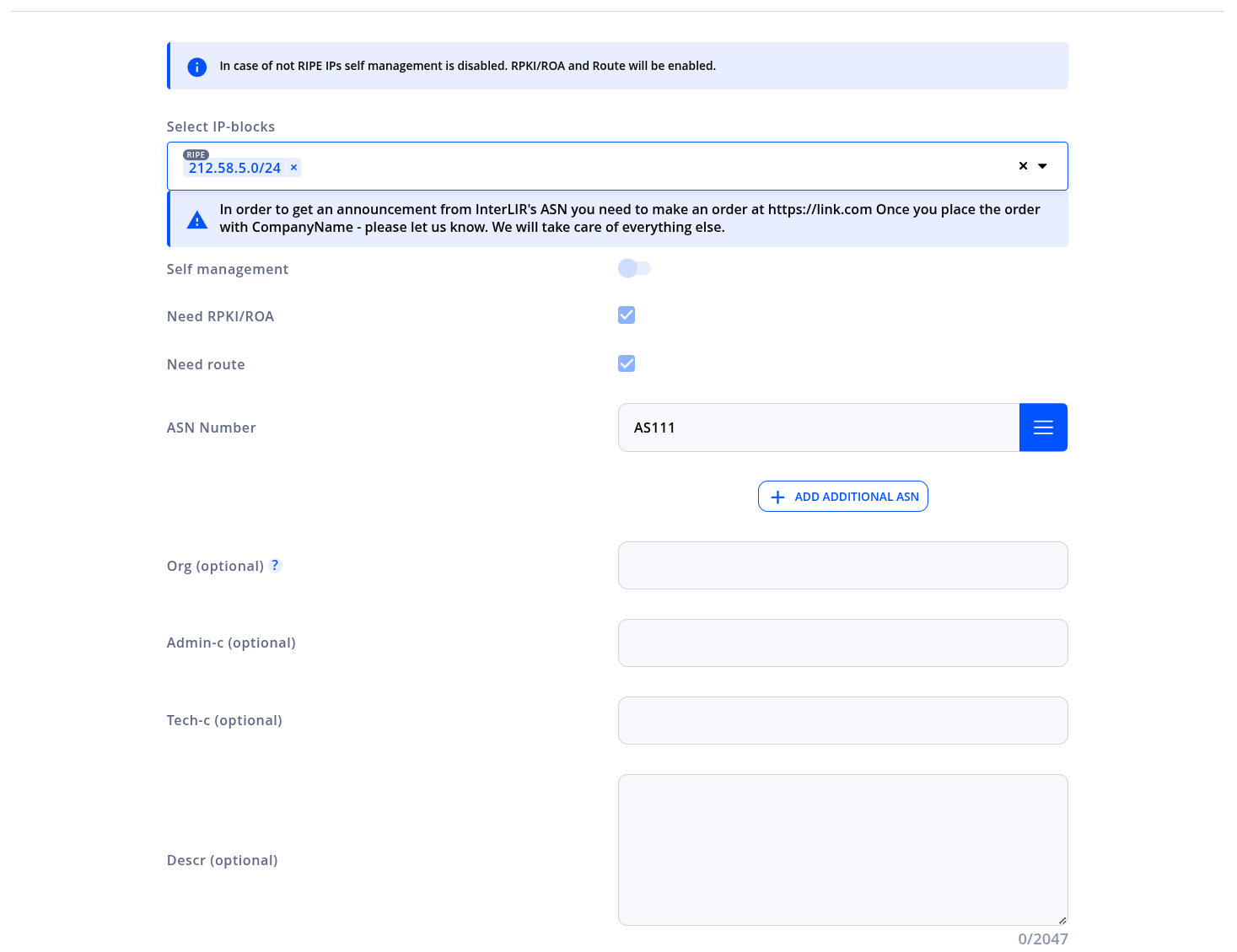1237x952 pixels.
Task: Uncheck the Need route checkbox
Action: coord(627,363)
